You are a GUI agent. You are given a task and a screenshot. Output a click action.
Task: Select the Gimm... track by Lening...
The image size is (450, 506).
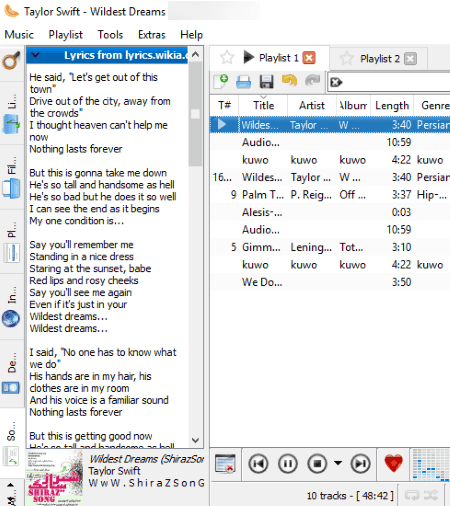pyautogui.click(x=330, y=247)
